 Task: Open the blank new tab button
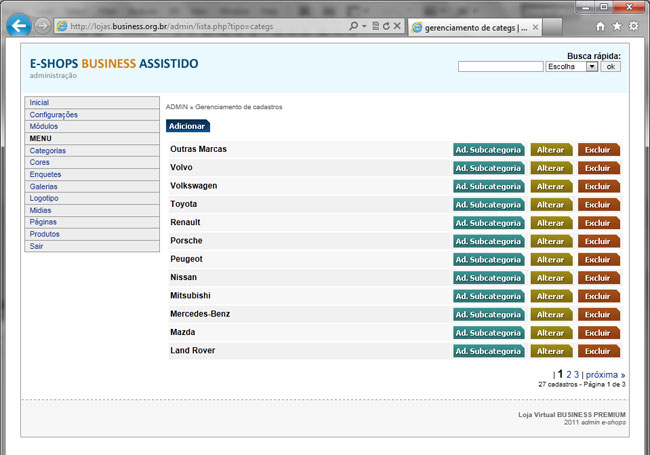[552, 27]
